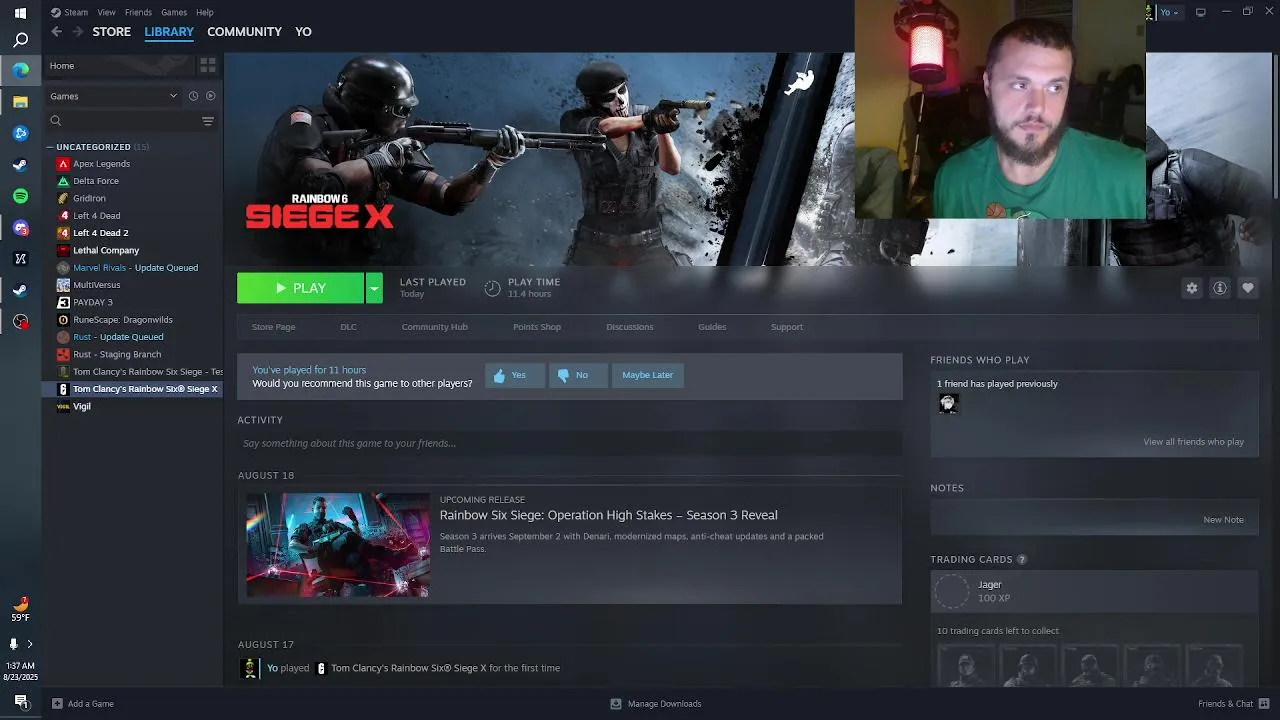The image size is (1280, 720).
Task: Open the Manage Downloads icon
Action: 616,703
